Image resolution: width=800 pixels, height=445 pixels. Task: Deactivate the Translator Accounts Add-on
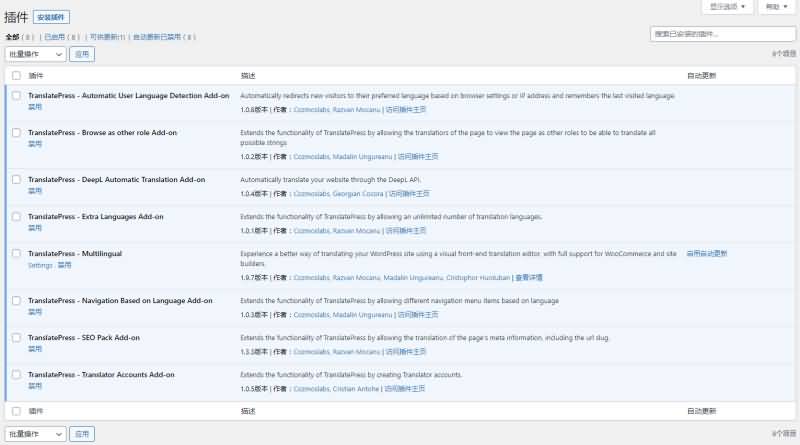pos(35,386)
